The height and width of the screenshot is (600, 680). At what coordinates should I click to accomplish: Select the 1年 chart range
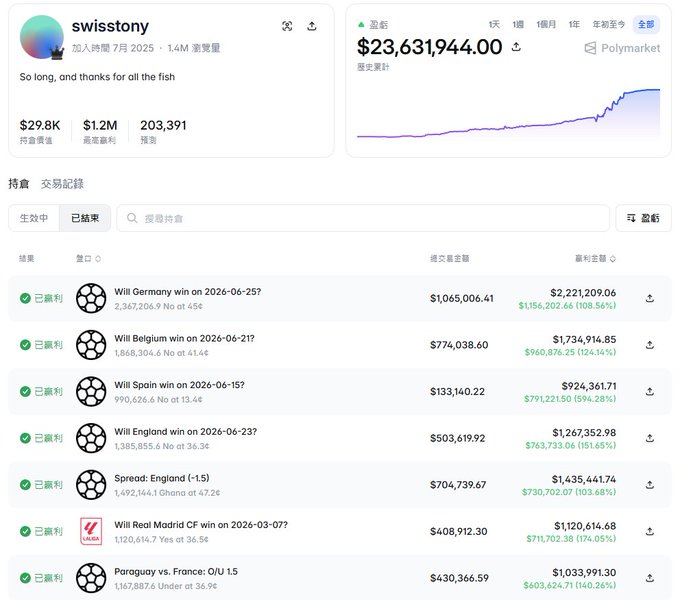pos(574,24)
